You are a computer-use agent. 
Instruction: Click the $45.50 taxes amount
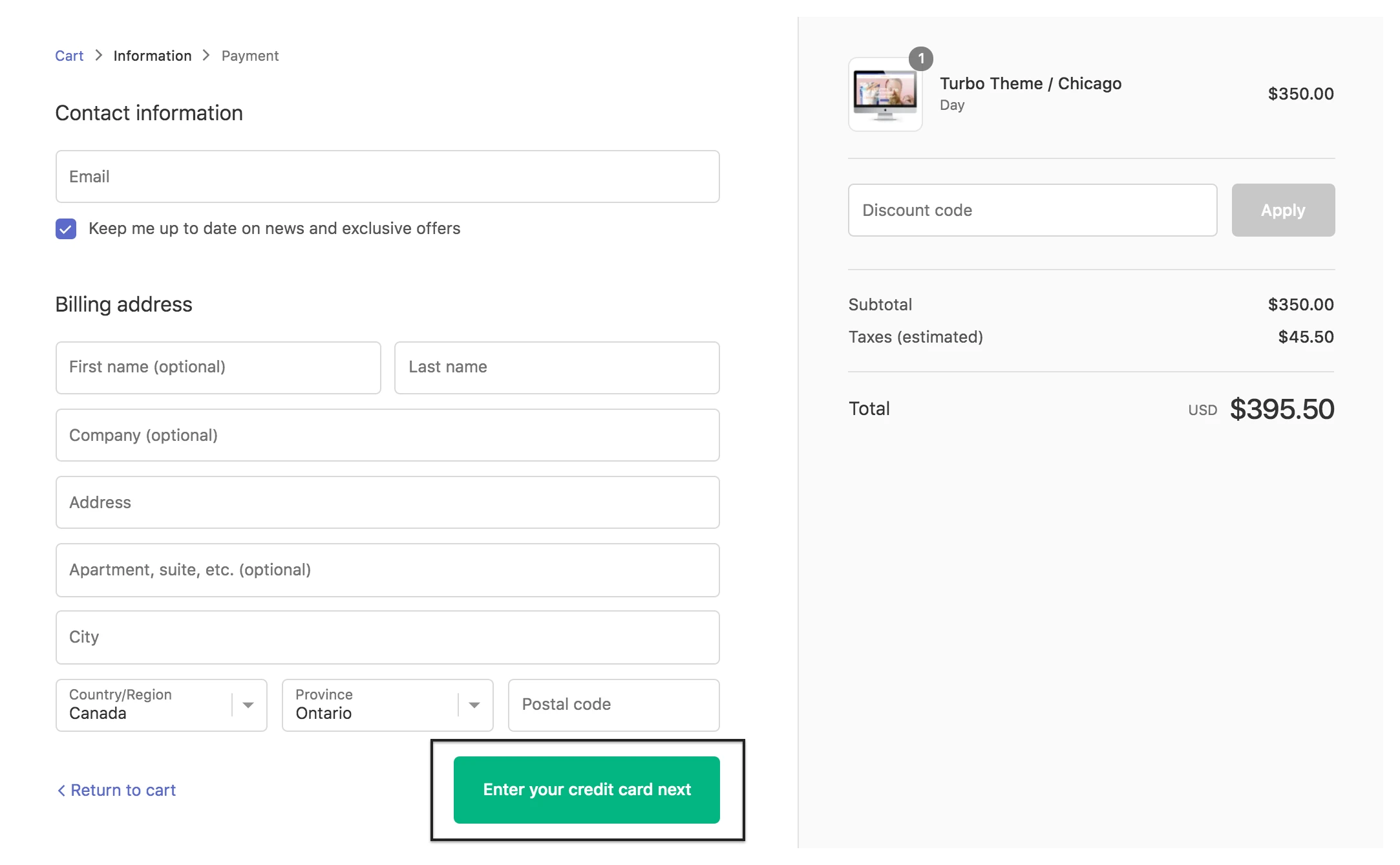pyautogui.click(x=1306, y=337)
